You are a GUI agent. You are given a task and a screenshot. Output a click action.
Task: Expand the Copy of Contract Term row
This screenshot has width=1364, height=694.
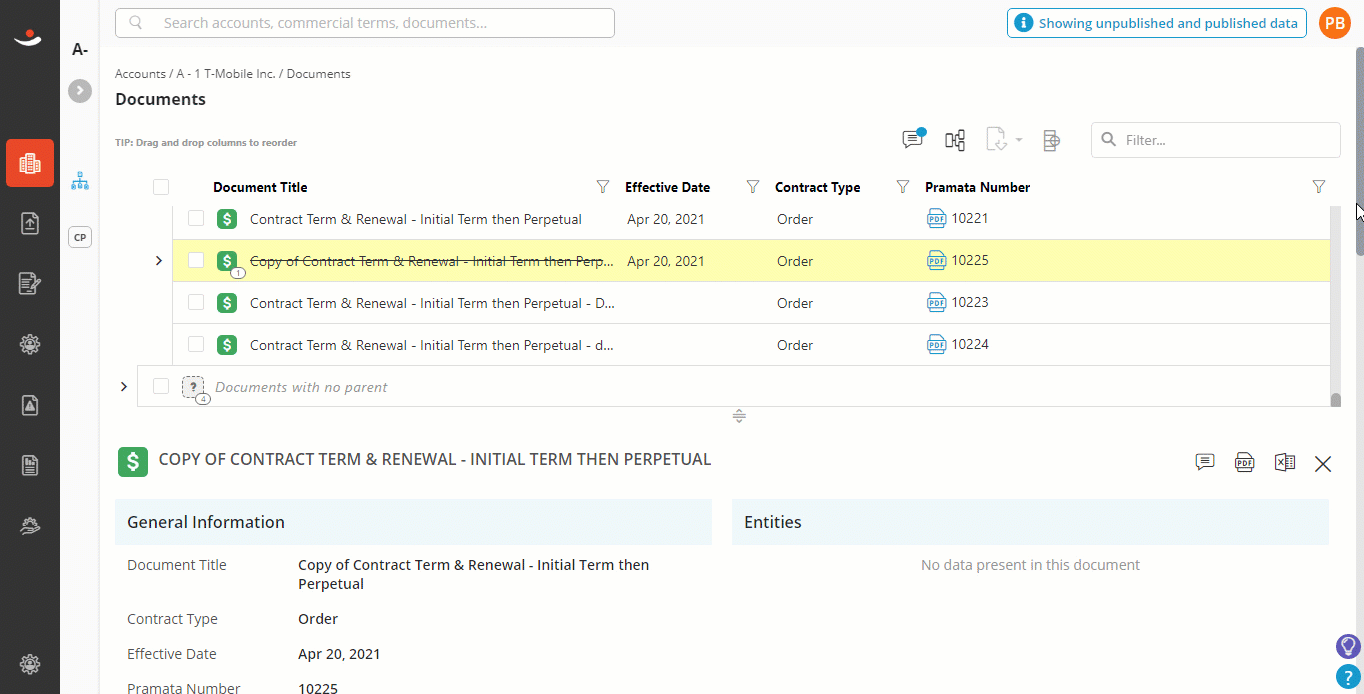tap(158, 261)
